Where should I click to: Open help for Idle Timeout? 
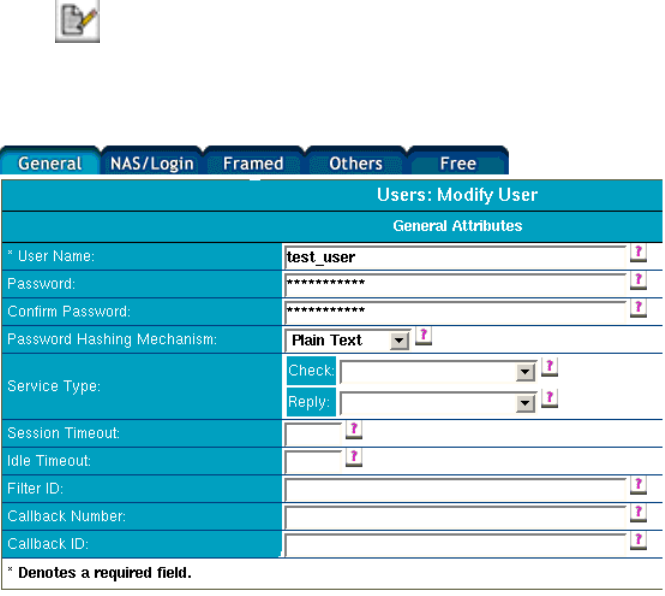[354, 458]
